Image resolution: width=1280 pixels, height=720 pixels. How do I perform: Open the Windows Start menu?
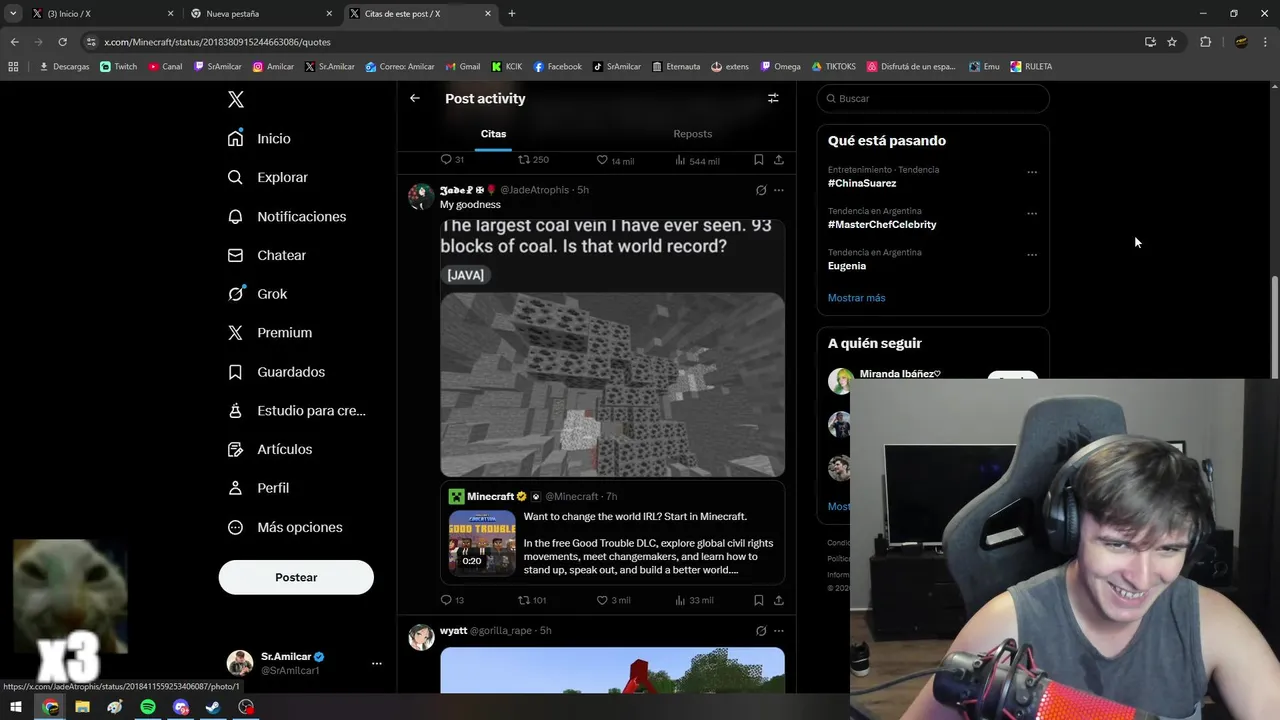[x=16, y=707]
